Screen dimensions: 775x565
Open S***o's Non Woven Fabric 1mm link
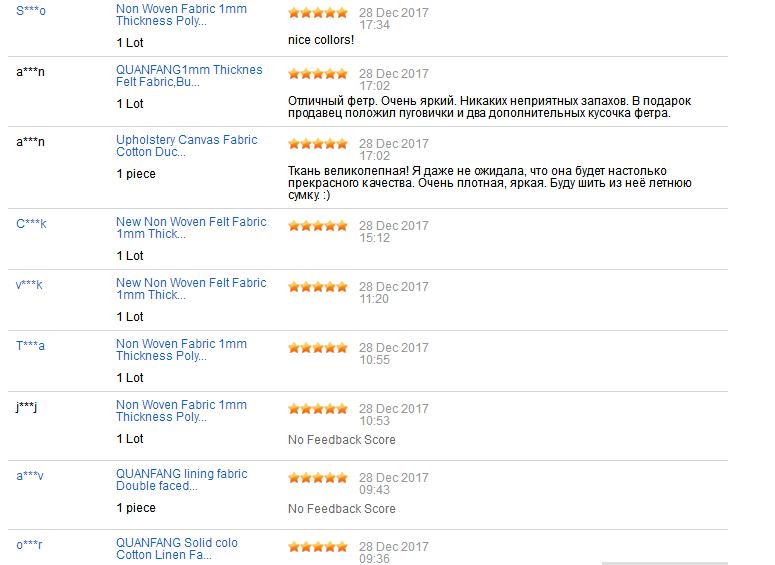point(181,15)
